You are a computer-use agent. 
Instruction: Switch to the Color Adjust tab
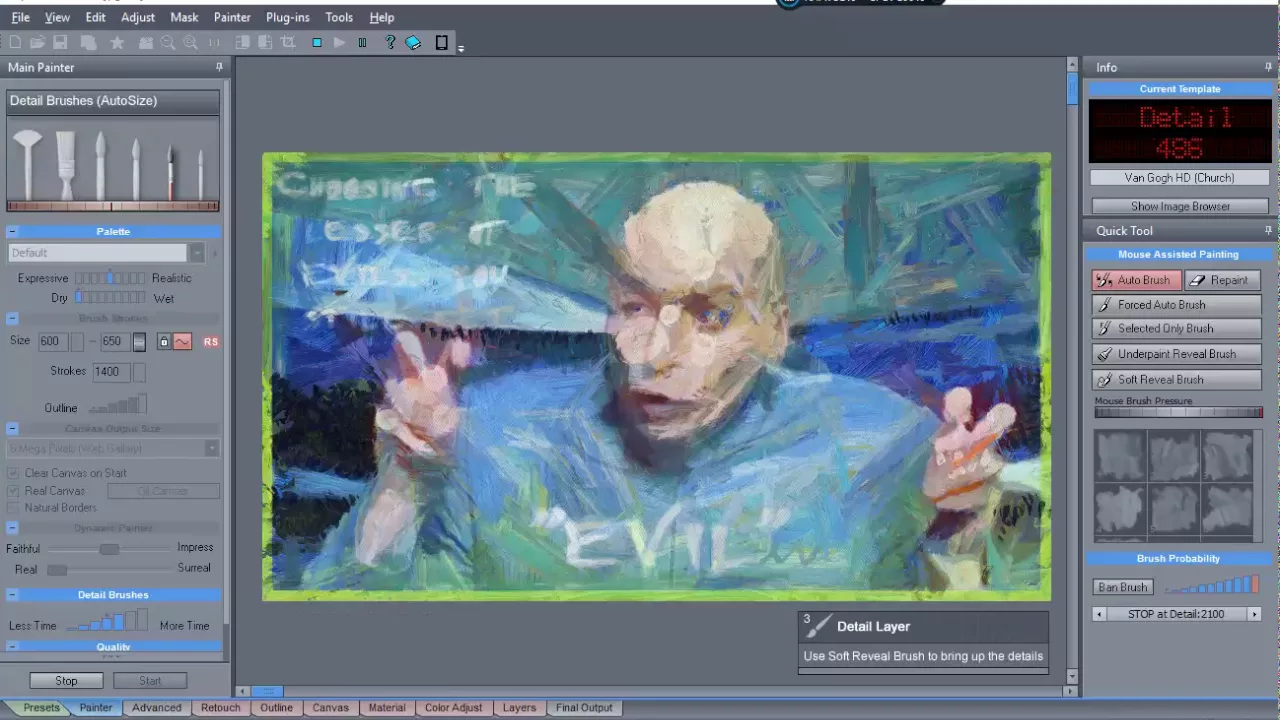[x=453, y=708]
